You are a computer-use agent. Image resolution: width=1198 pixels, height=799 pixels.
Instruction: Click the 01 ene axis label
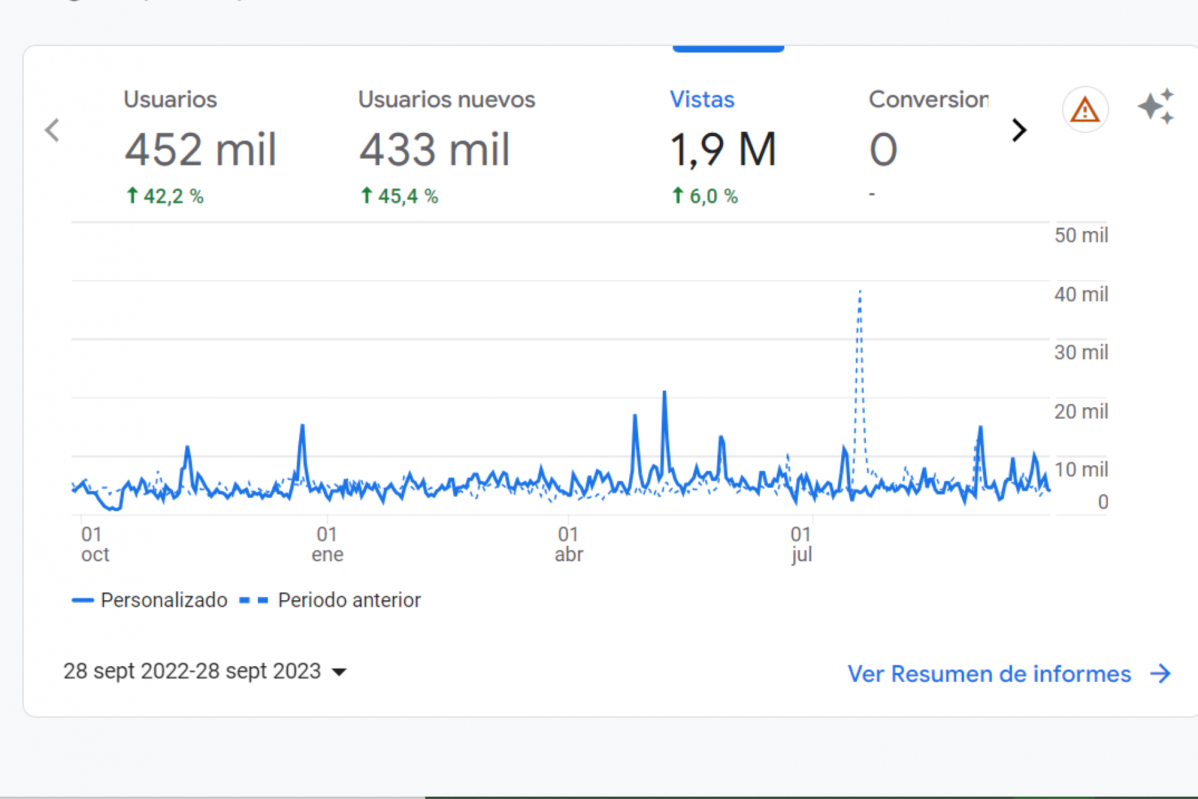[327, 544]
